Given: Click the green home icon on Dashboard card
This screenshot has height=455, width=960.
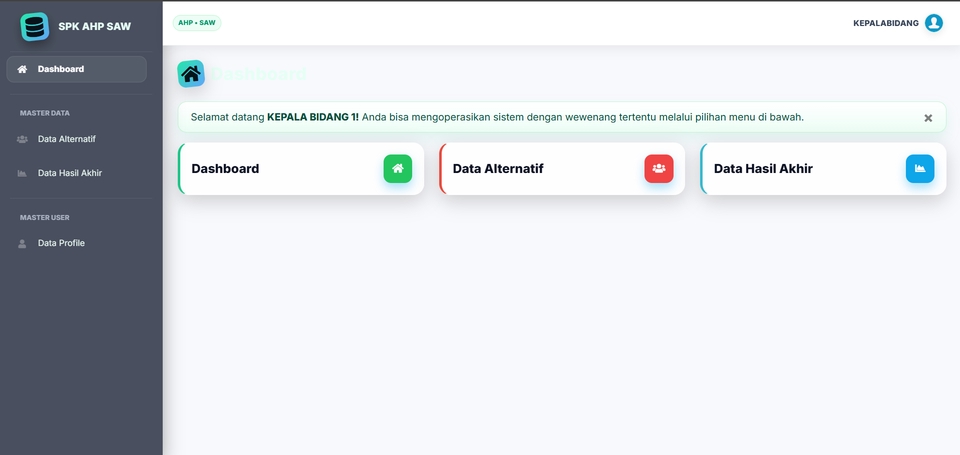Looking at the screenshot, I should [397, 168].
